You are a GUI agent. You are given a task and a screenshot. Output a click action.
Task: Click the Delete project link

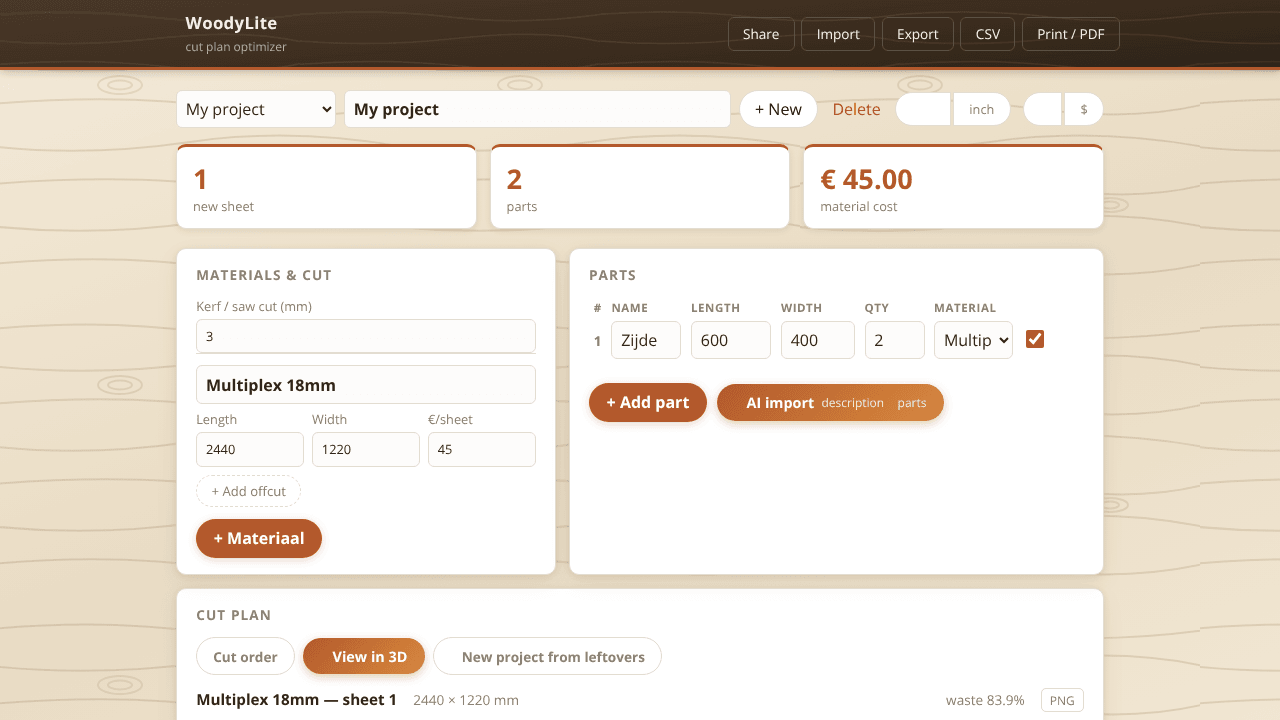(x=857, y=109)
